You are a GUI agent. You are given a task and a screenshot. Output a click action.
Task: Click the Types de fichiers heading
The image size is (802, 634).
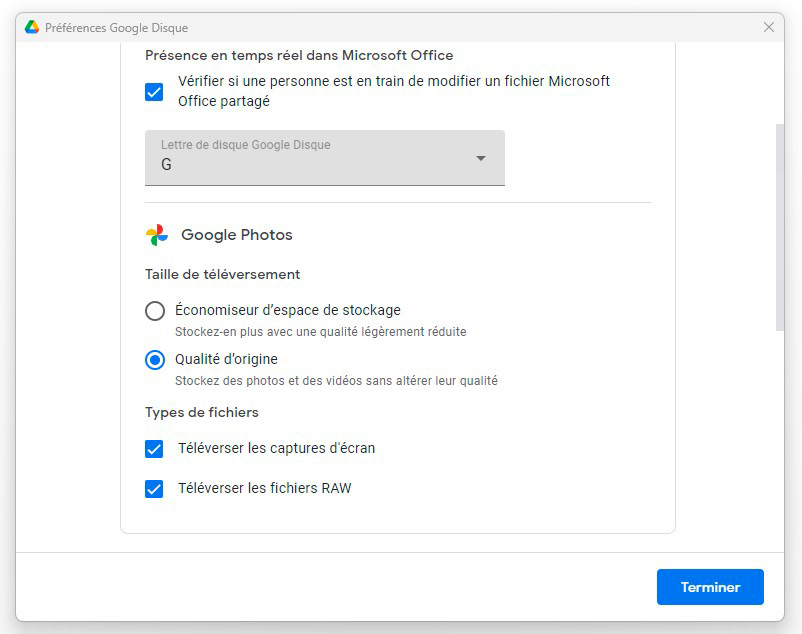pos(202,412)
